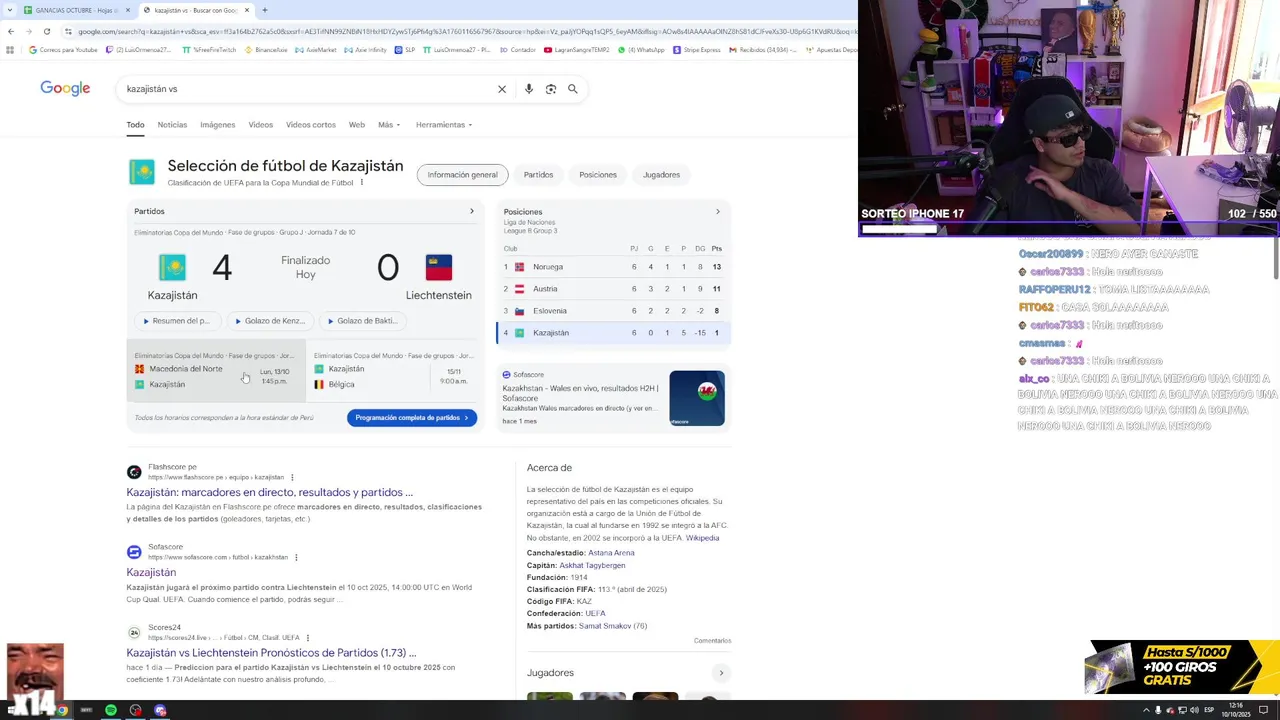The width and height of the screenshot is (1280, 720).
Task: Click the Google logo
Action: [x=65, y=88]
